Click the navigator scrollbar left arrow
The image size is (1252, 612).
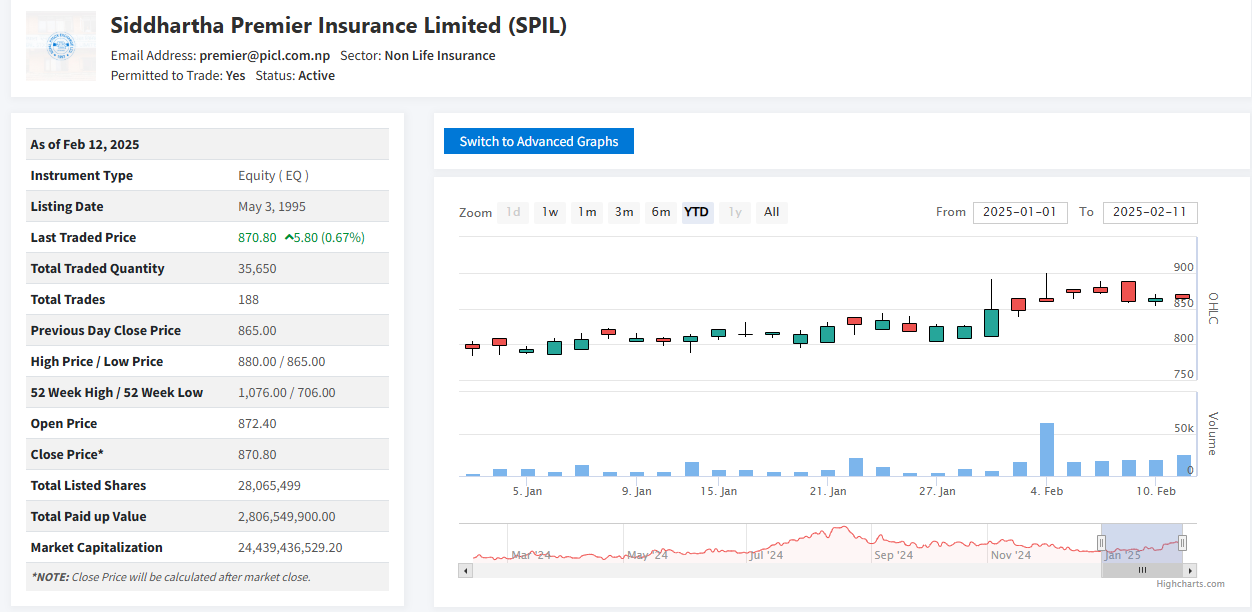[465, 570]
